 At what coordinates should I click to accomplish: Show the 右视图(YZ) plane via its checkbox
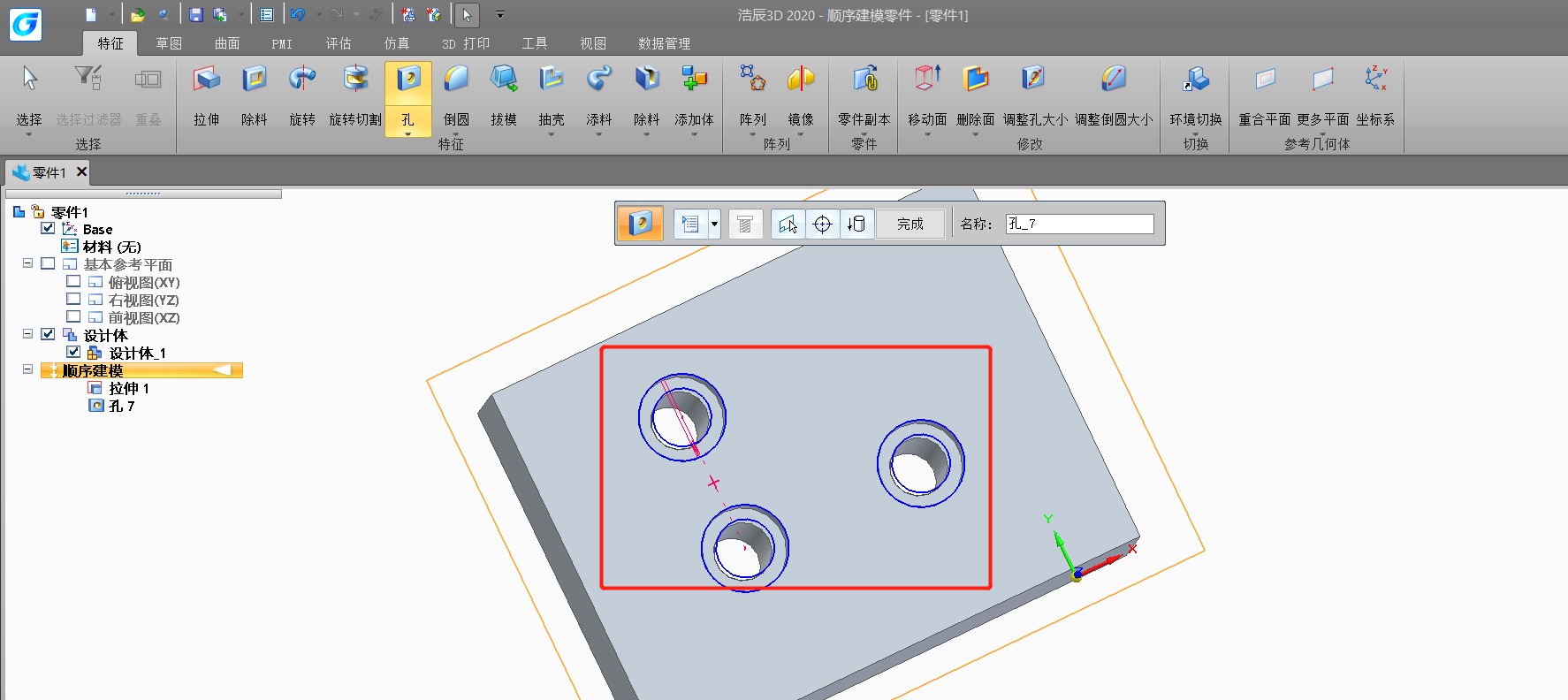pyautogui.click(x=73, y=299)
